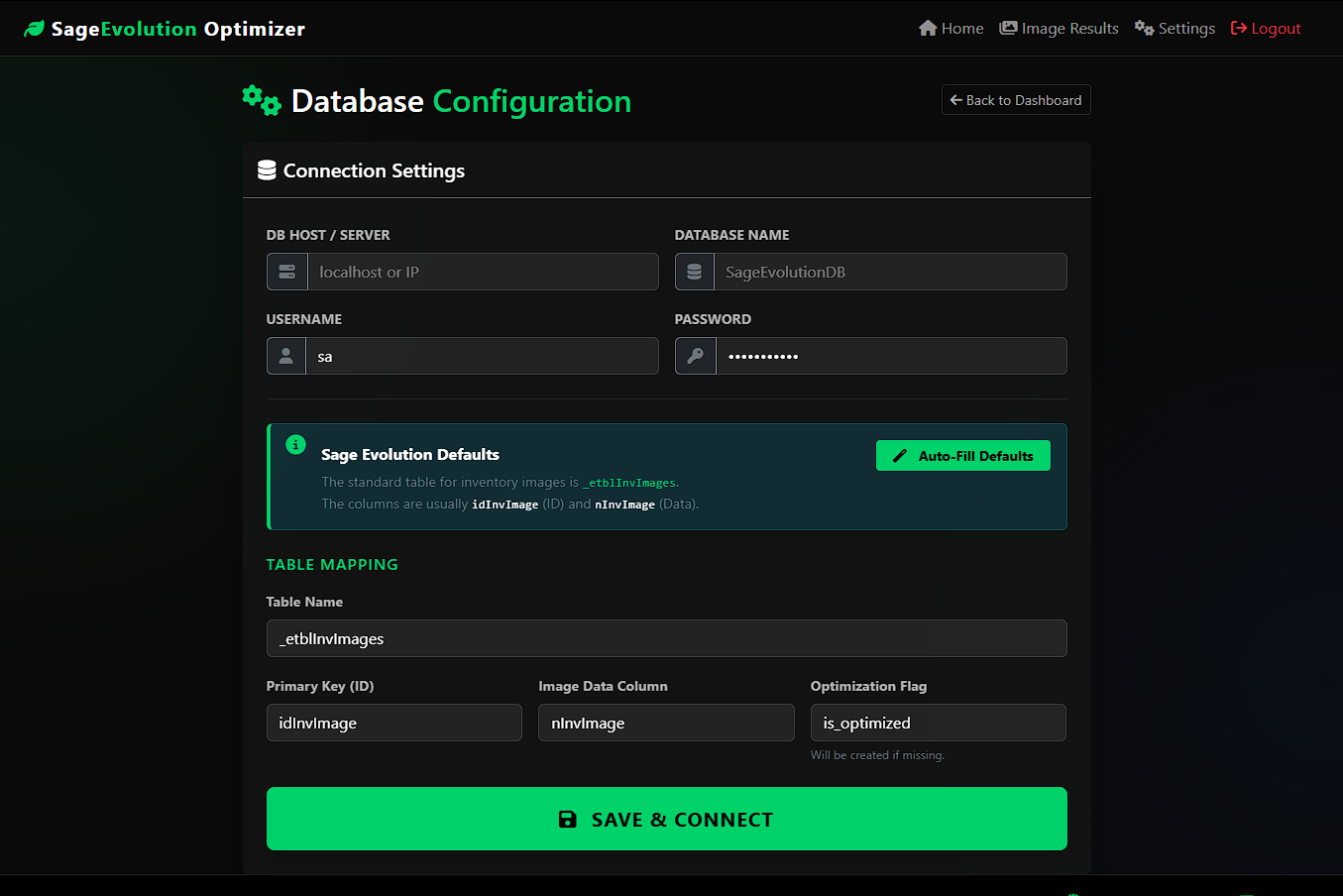Click the DATABASE NAME label
Viewport: 1343px width, 896px height.
click(x=732, y=235)
